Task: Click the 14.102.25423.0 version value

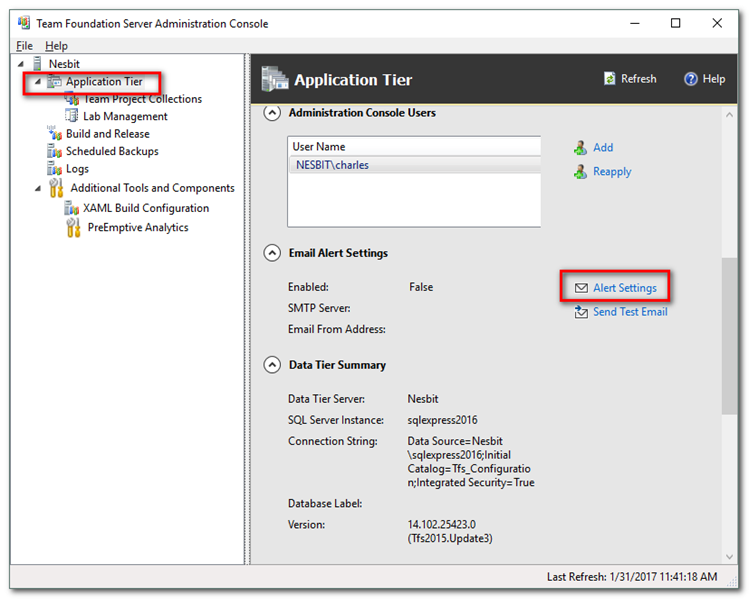Action: click(441, 524)
